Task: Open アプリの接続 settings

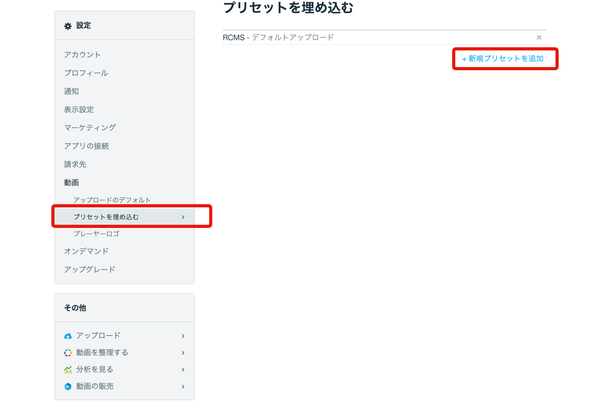Action: (x=86, y=146)
